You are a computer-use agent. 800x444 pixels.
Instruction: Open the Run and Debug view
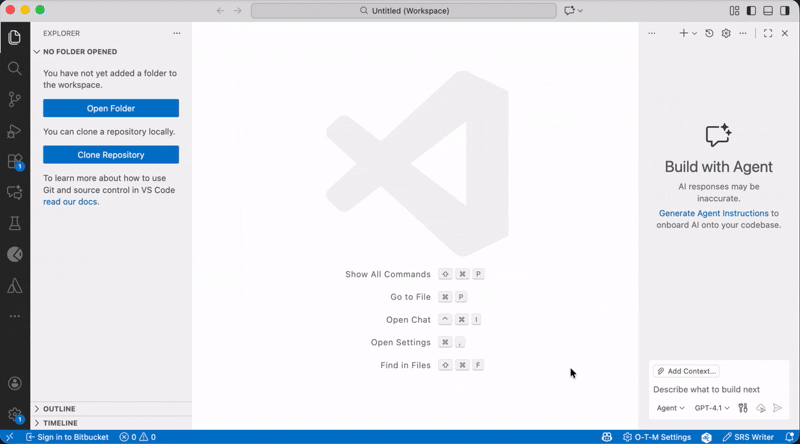coord(15,131)
